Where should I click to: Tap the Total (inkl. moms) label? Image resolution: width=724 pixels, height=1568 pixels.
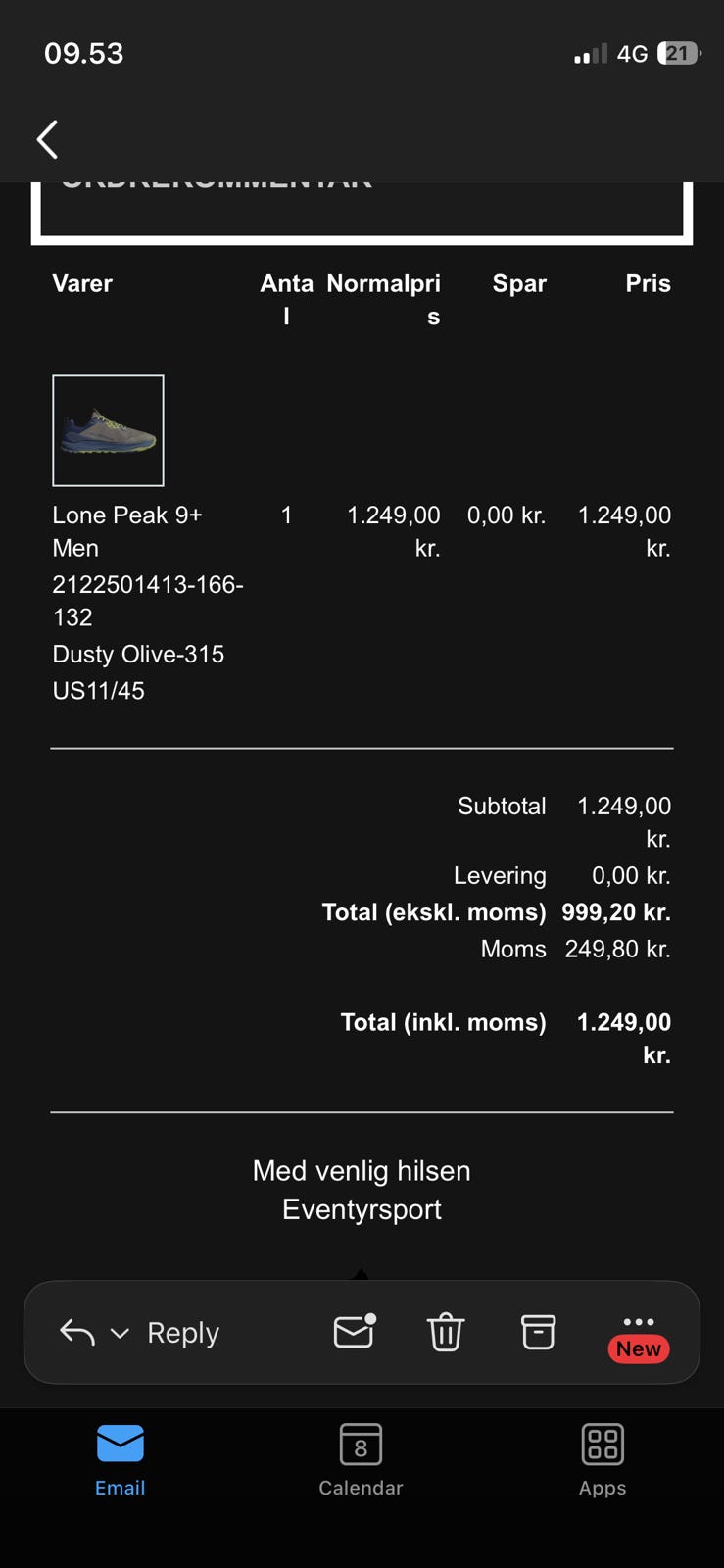click(443, 1022)
